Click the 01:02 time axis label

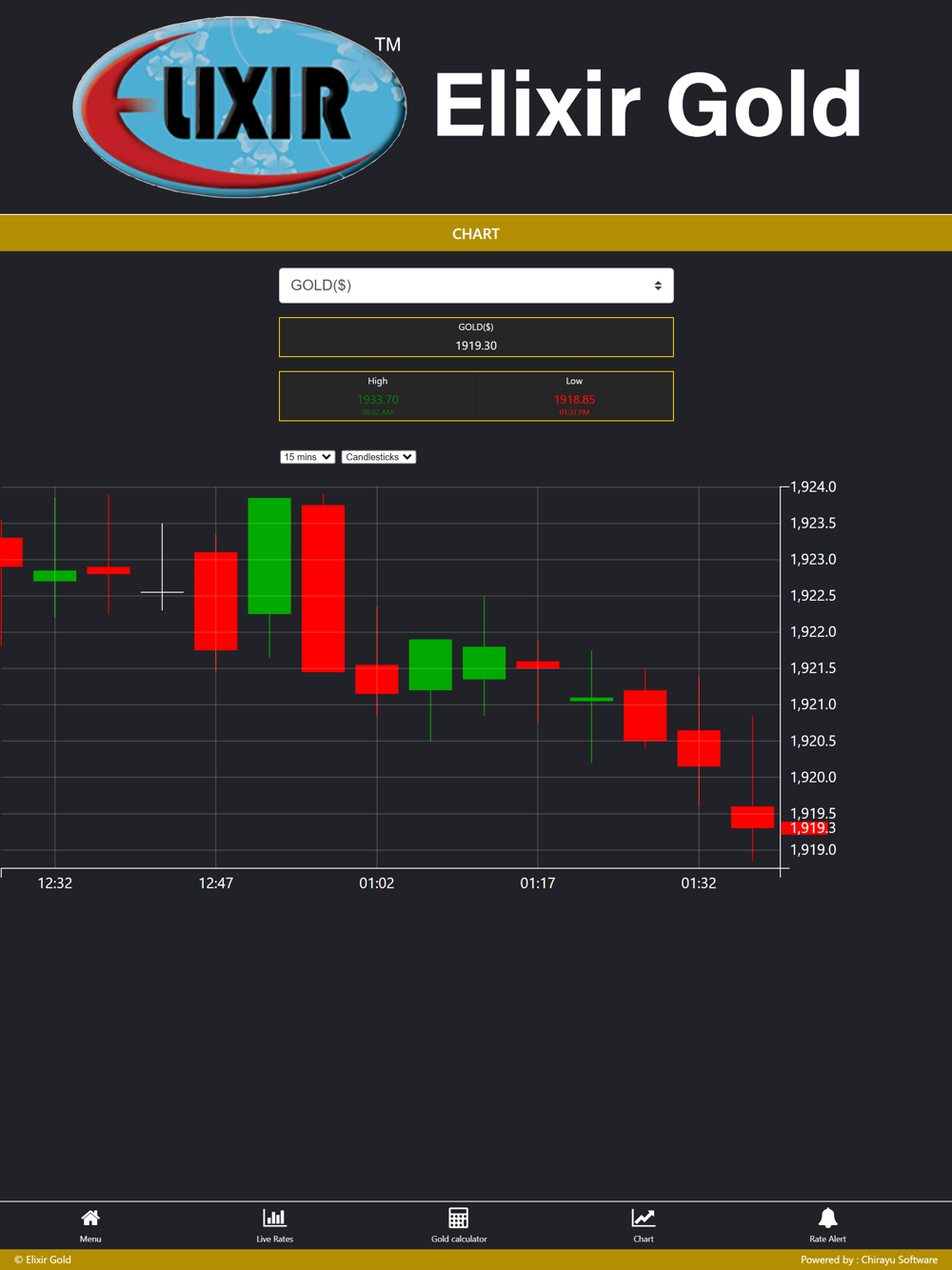[x=377, y=883]
